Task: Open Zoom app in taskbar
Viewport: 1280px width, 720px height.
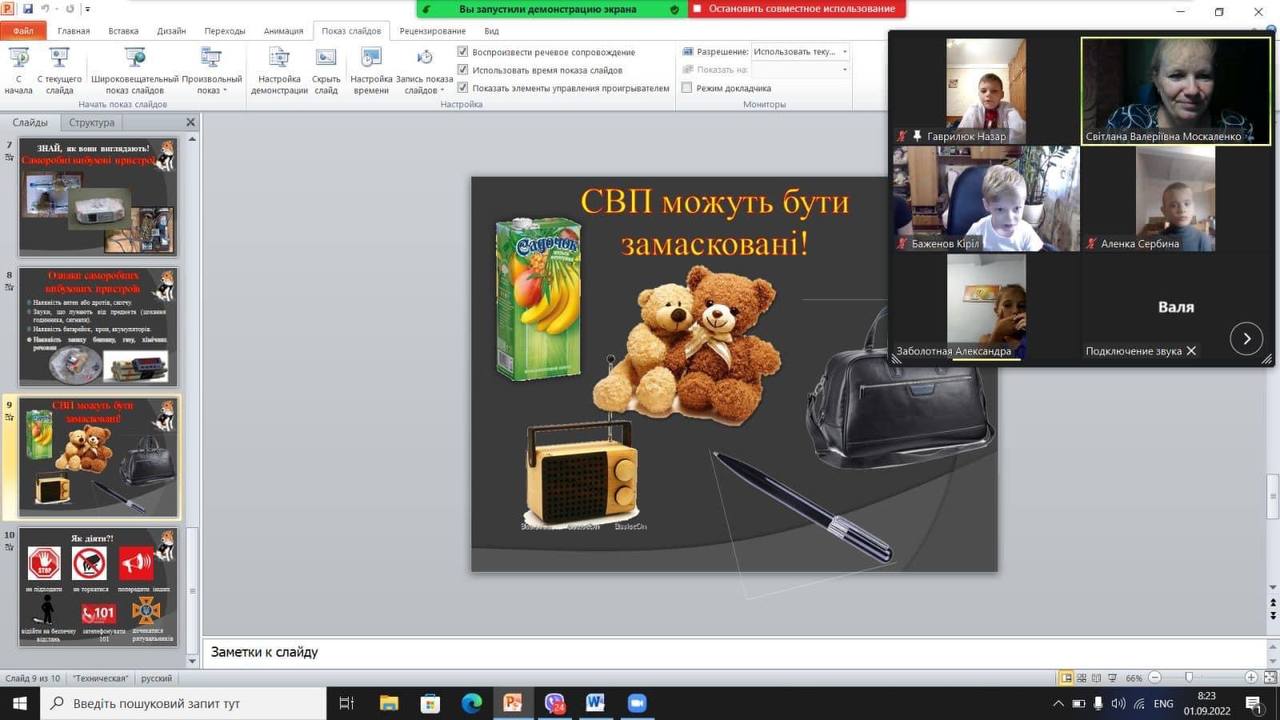Action: tap(637, 703)
